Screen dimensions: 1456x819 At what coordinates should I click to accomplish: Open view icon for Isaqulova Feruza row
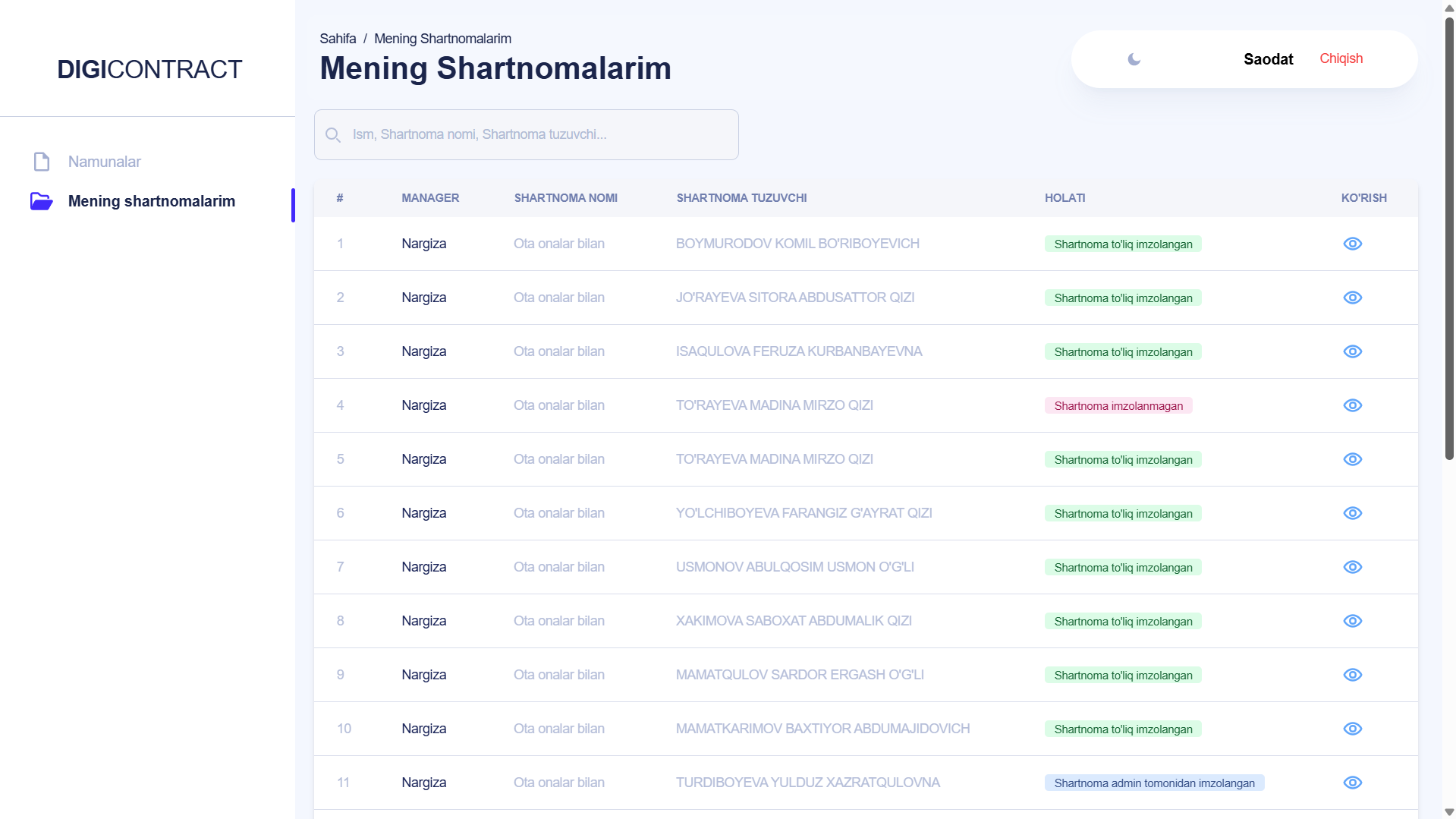point(1352,351)
